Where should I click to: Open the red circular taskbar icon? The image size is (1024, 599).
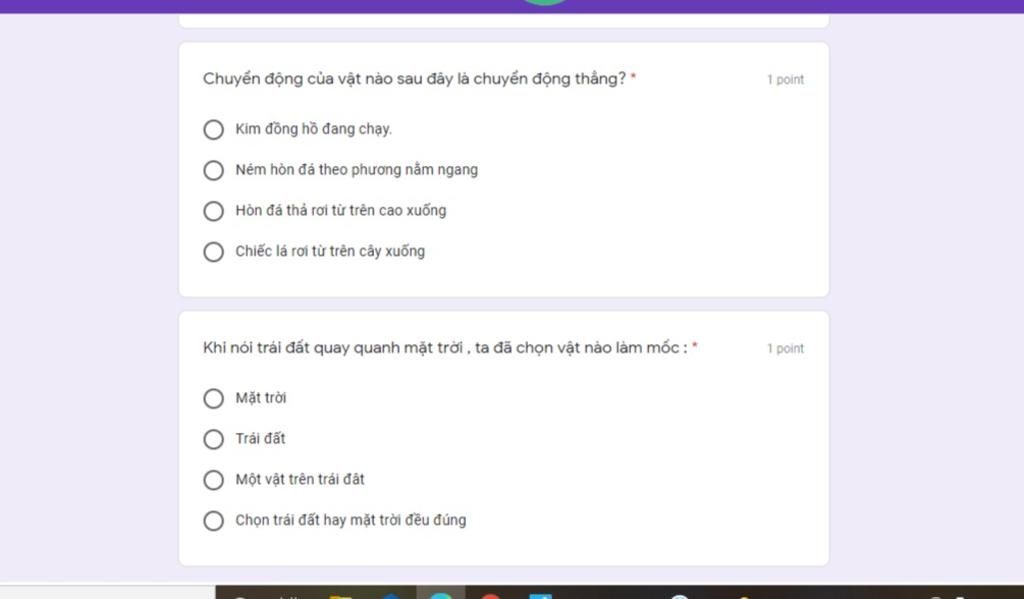tap(491, 595)
